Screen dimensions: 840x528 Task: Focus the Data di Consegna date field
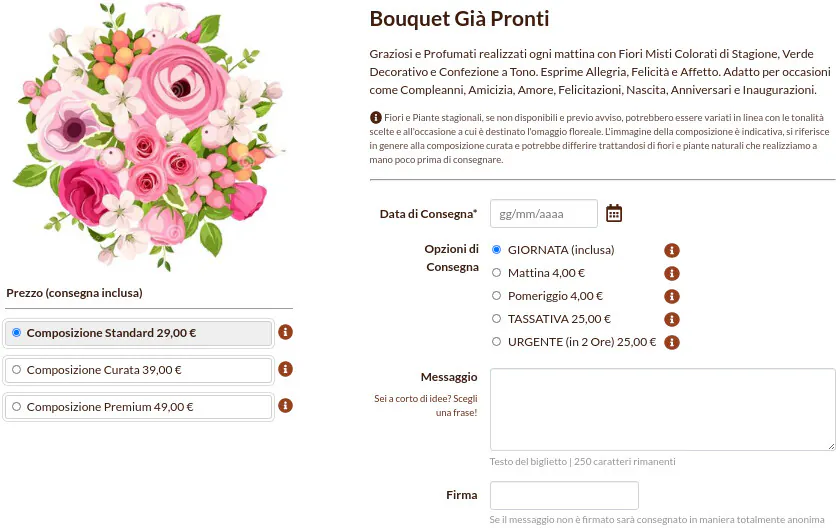(543, 214)
